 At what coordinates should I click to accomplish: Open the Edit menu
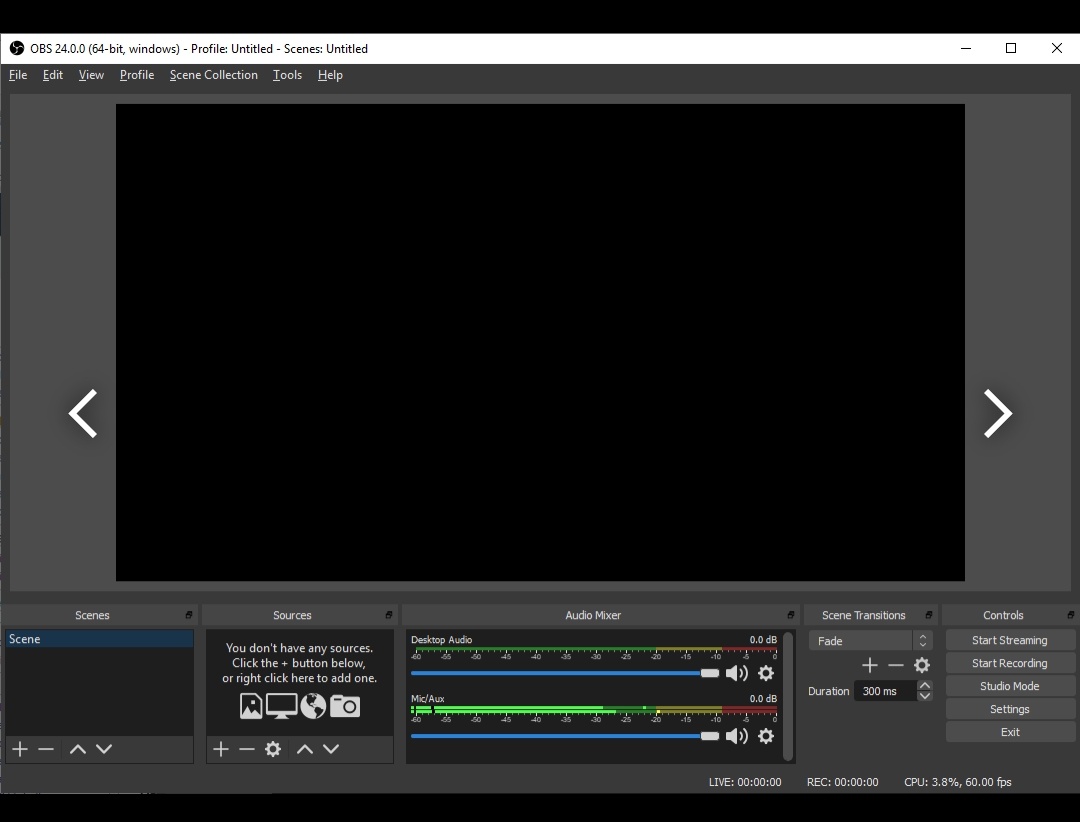point(53,75)
